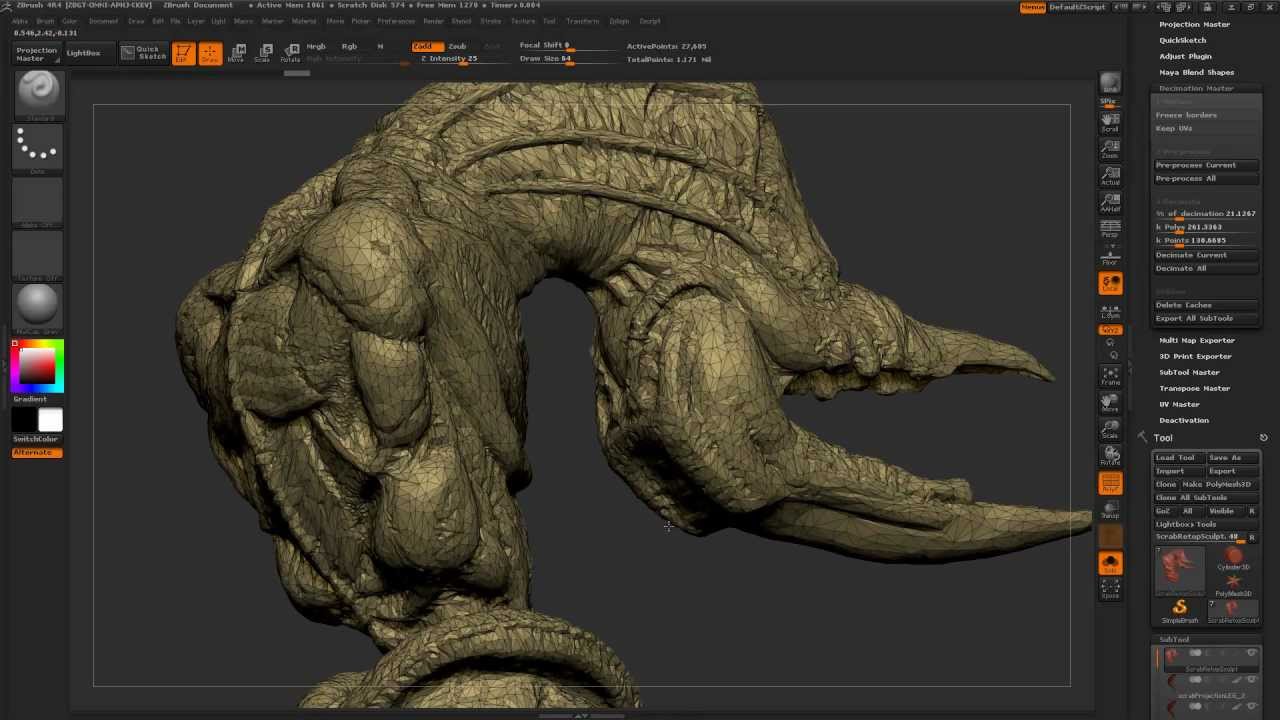Select the ScrabRetopSculpt large tool thumbnail

(1180, 571)
